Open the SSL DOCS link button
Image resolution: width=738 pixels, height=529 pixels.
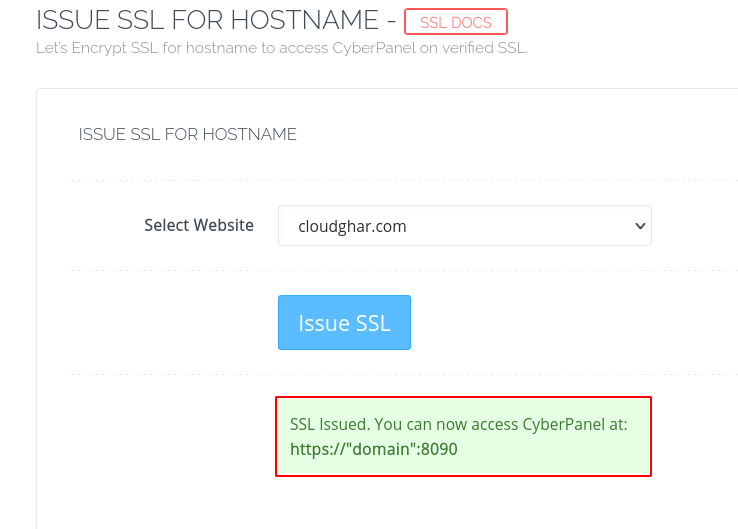coord(456,22)
